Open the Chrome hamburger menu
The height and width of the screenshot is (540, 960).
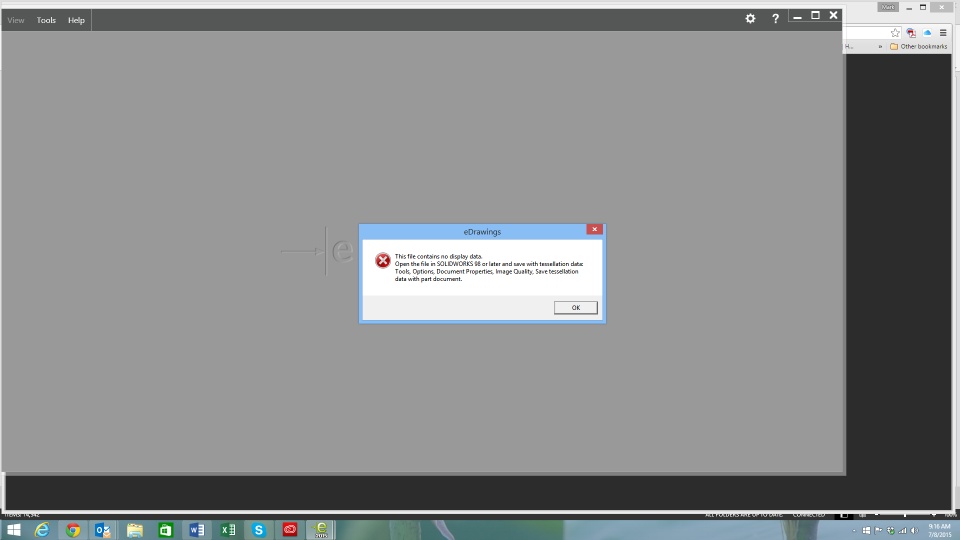(943, 33)
